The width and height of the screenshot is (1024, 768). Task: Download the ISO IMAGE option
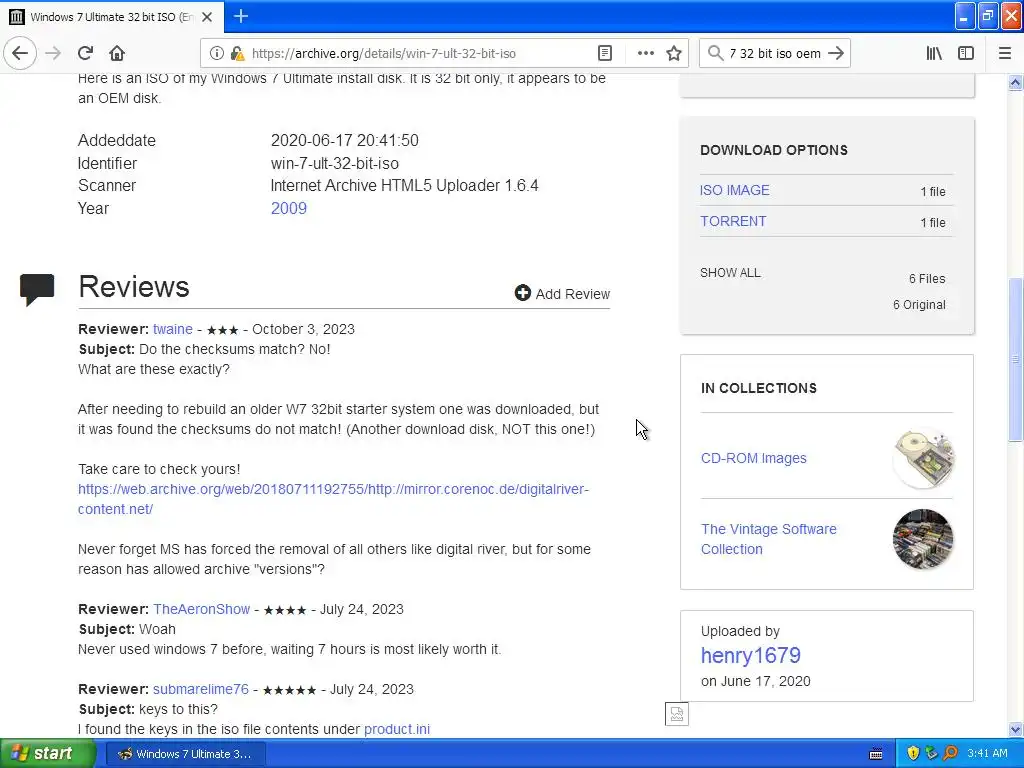(735, 190)
